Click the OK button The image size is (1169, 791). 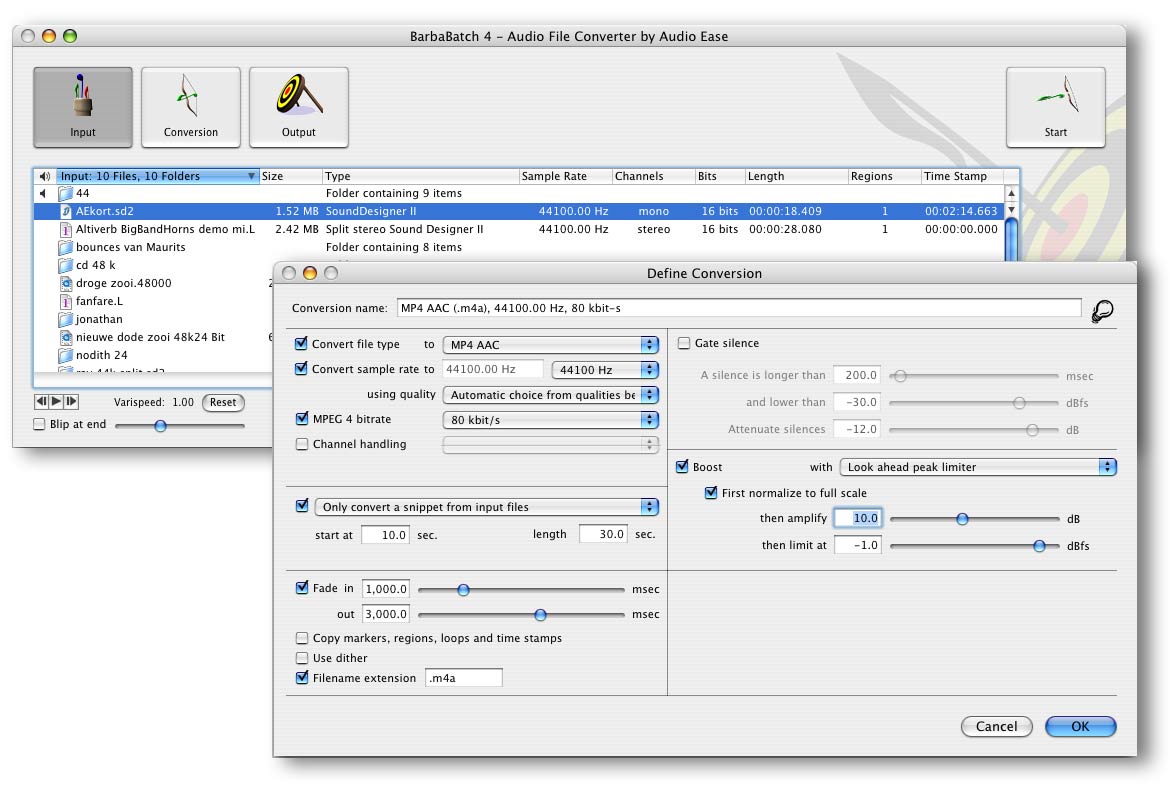click(1080, 726)
